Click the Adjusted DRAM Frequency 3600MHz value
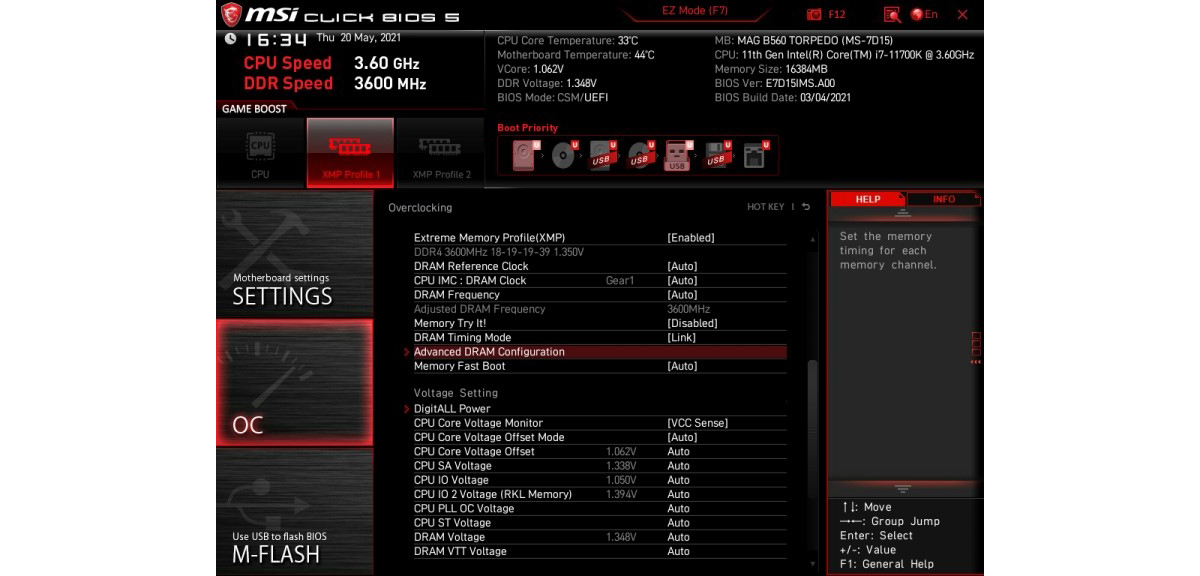 (688, 309)
